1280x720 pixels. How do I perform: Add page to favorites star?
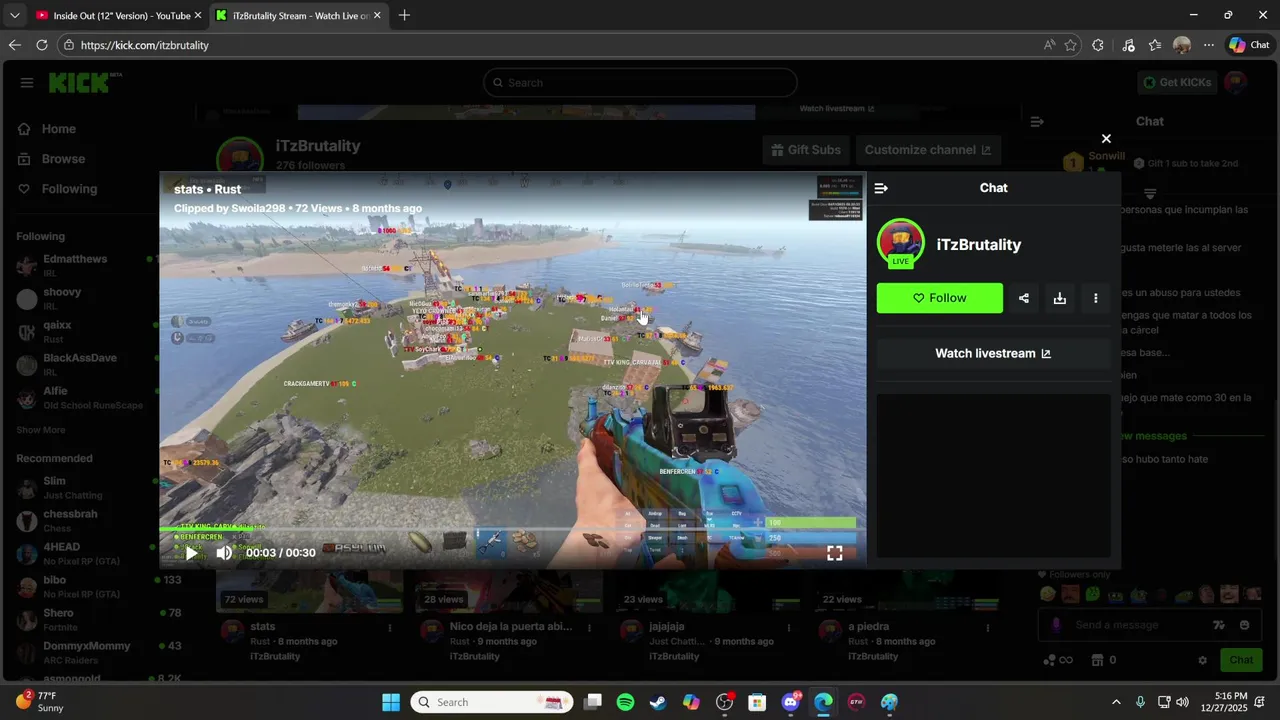(x=1071, y=45)
